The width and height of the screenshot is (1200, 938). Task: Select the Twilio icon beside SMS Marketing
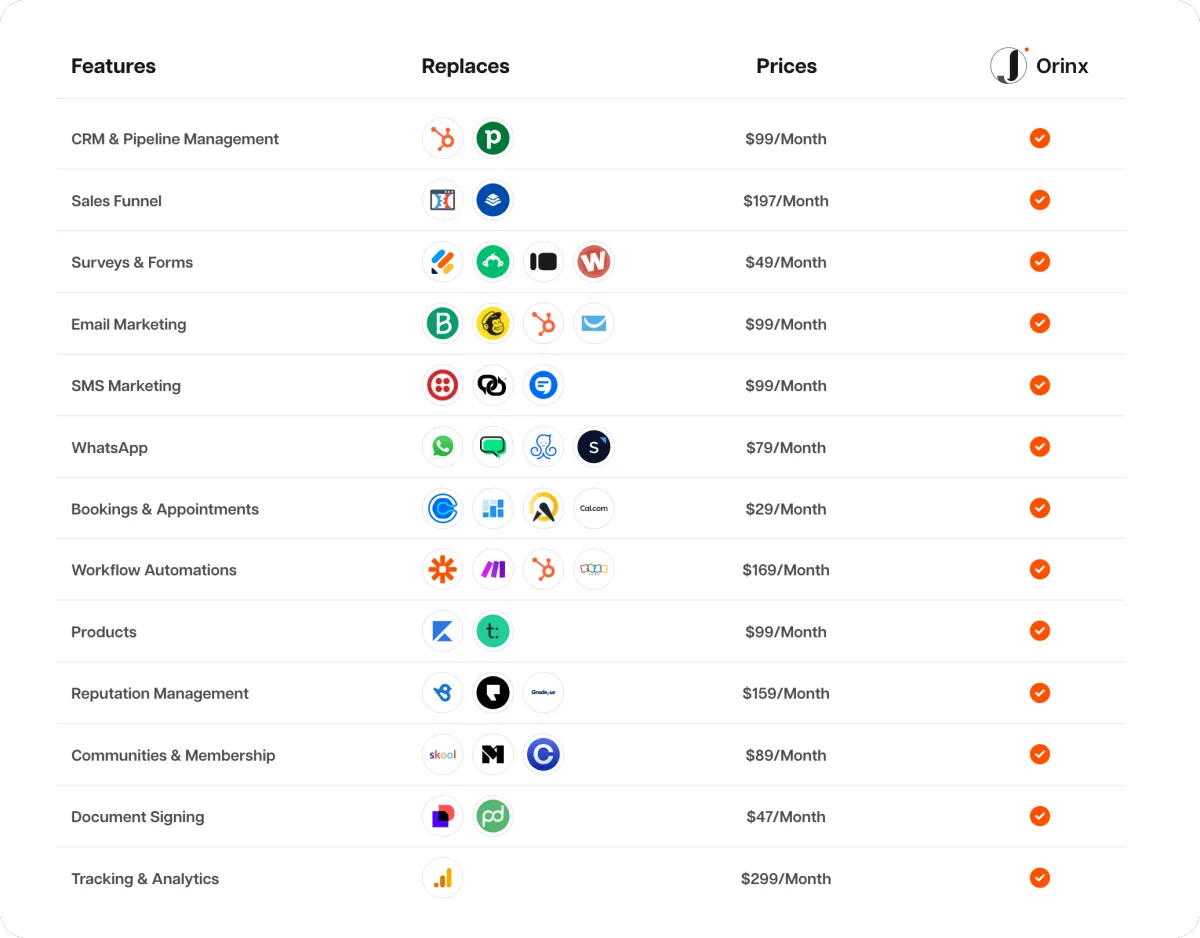click(442, 385)
